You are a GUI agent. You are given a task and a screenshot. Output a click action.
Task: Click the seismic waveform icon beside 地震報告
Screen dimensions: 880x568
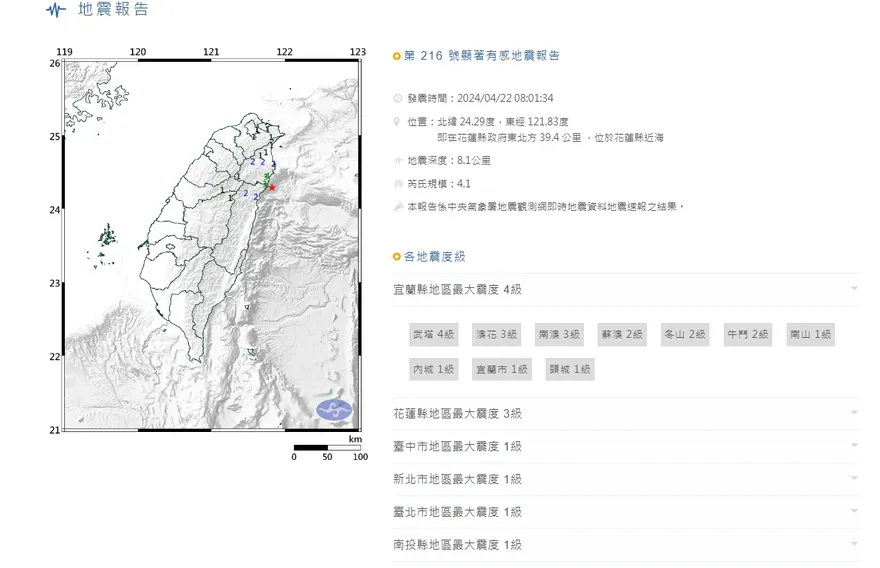tap(57, 10)
